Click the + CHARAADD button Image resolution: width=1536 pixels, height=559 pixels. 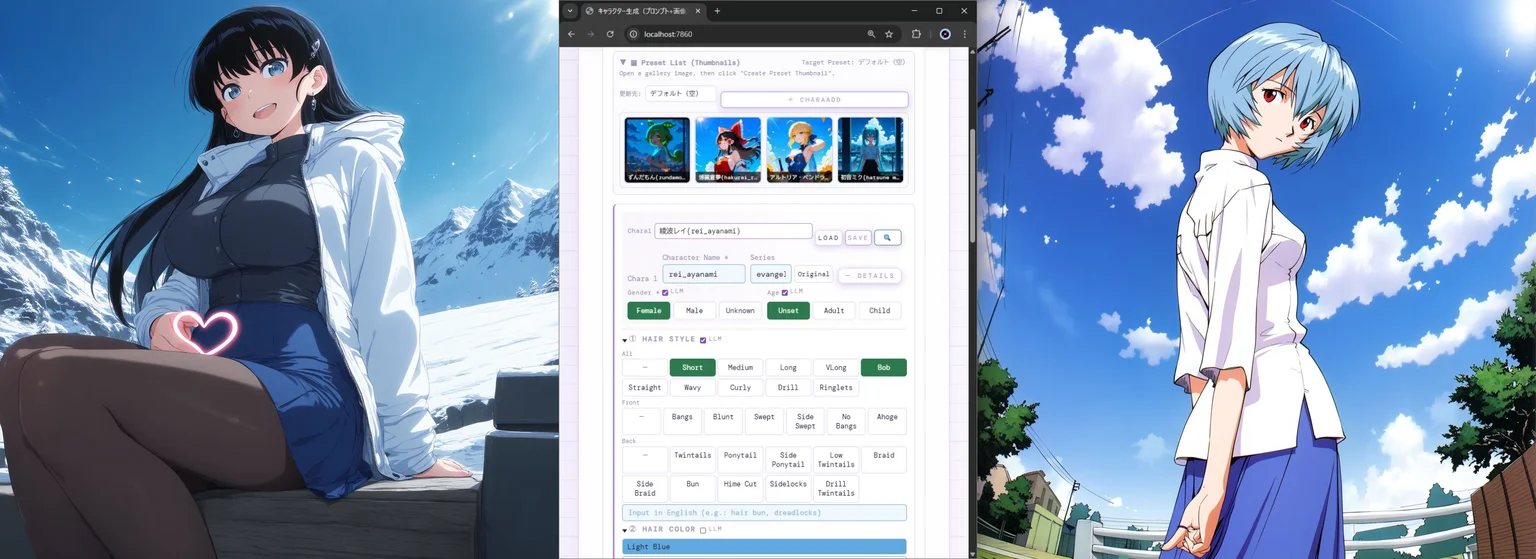pyautogui.click(x=814, y=100)
